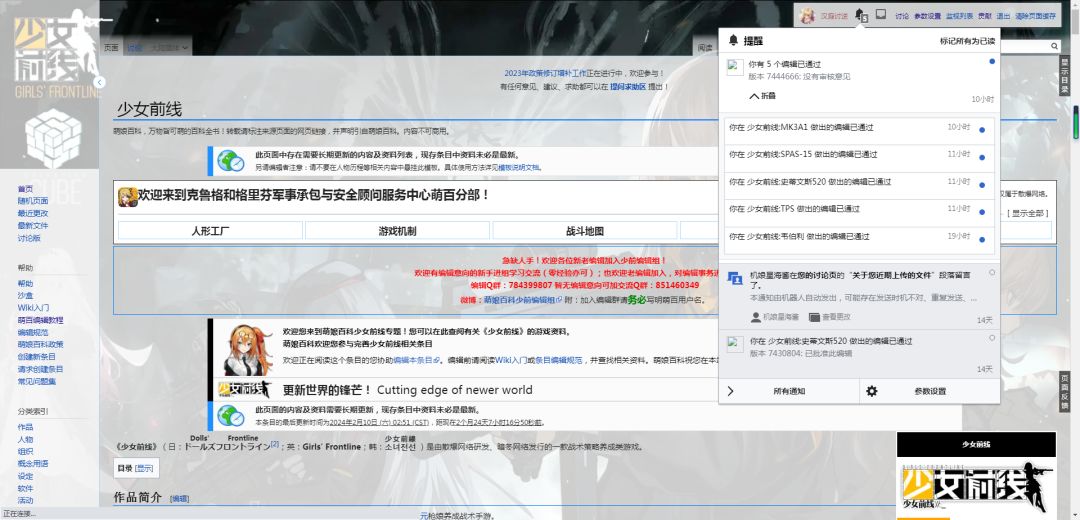Click 标记所有为已读 in alerts panel
This screenshot has width=1080, height=520.
(967, 41)
